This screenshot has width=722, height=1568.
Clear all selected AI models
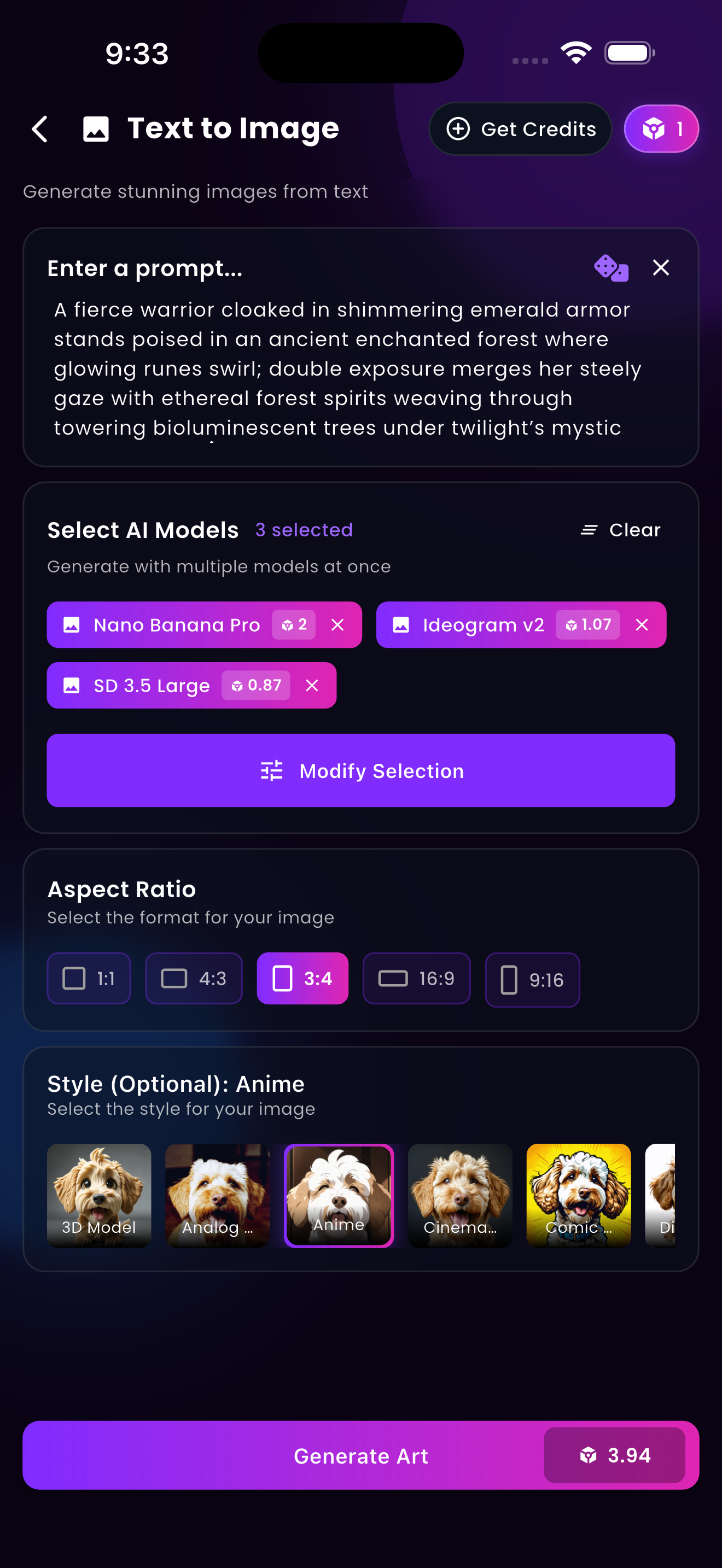point(620,530)
